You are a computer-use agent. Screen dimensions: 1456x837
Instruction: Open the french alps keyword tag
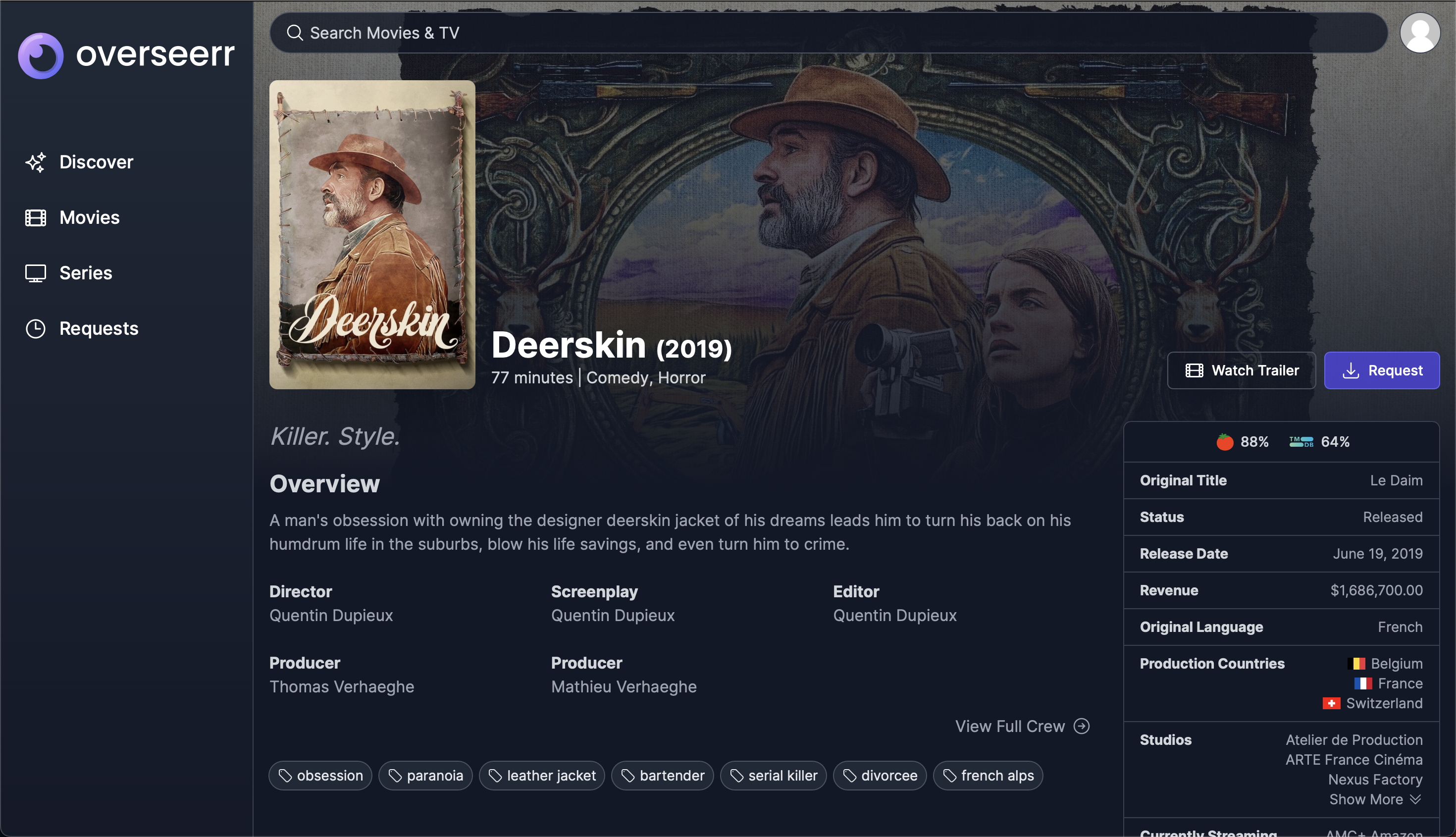click(988, 776)
